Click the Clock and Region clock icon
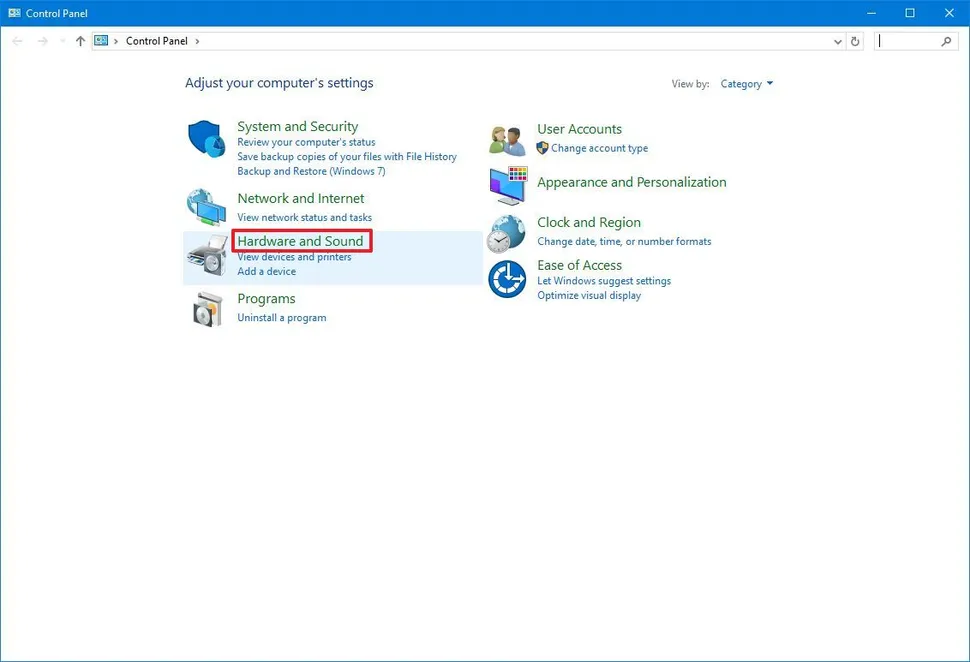970x662 pixels. point(506,231)
